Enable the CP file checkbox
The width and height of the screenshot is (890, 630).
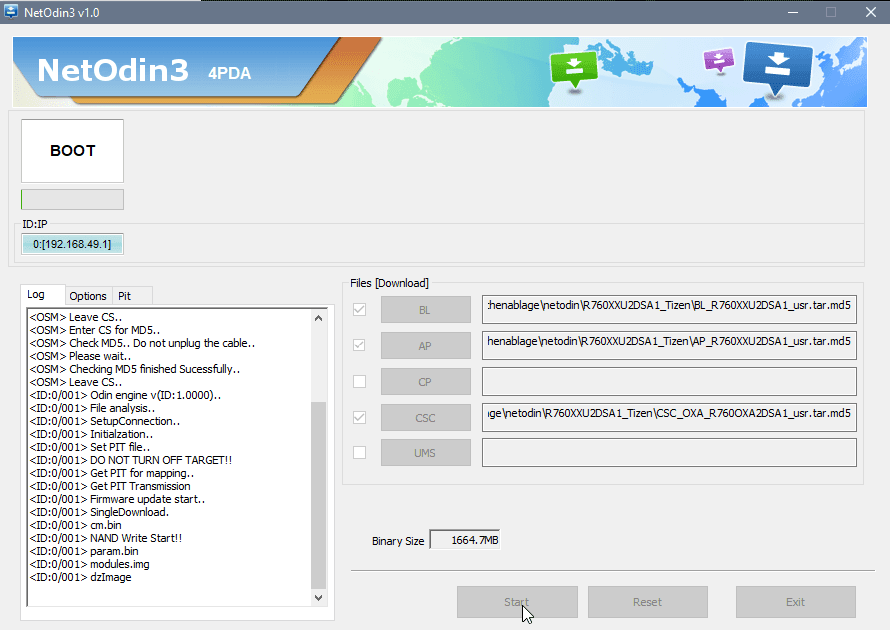pos(360,381)
